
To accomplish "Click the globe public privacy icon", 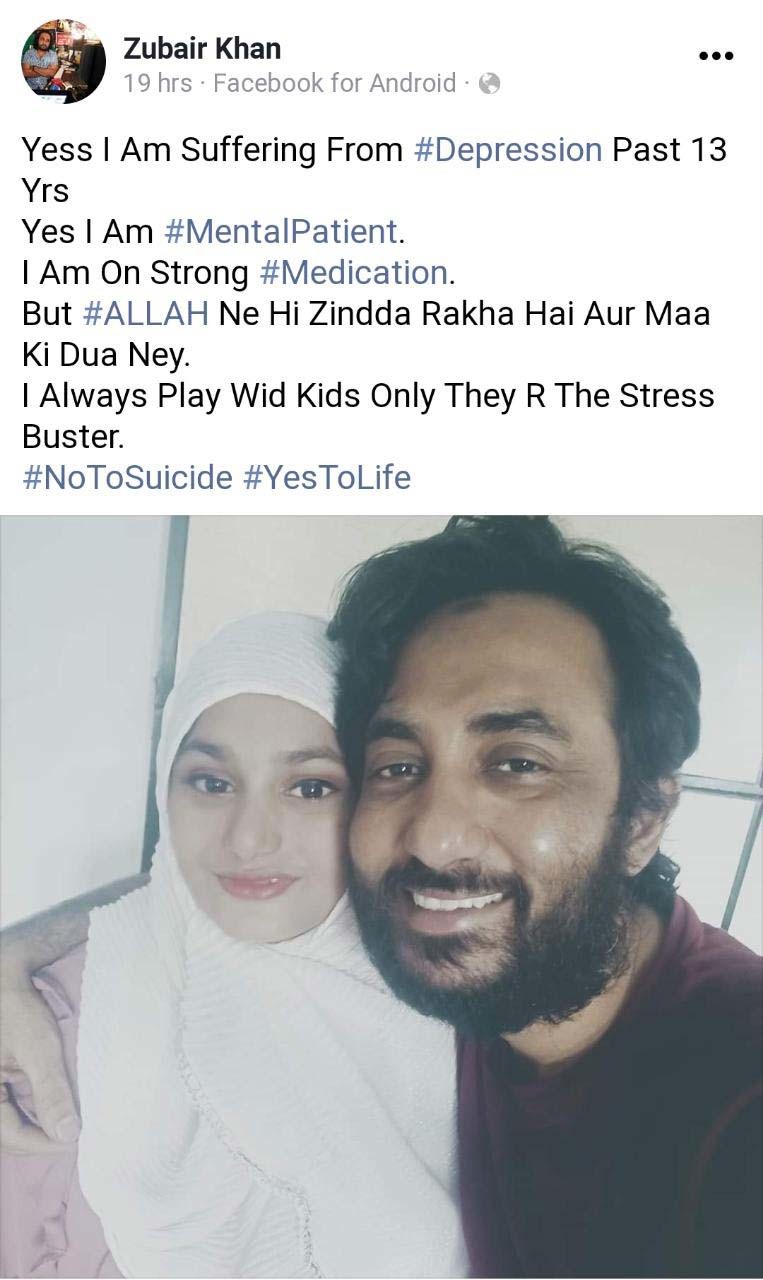I will [489, 84].
